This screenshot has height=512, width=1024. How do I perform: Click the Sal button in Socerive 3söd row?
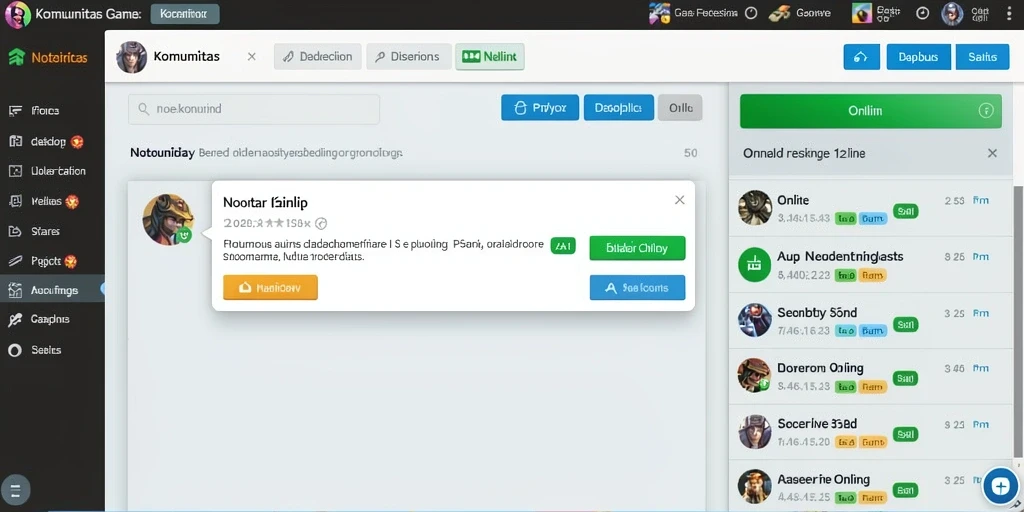click(905, 434)
